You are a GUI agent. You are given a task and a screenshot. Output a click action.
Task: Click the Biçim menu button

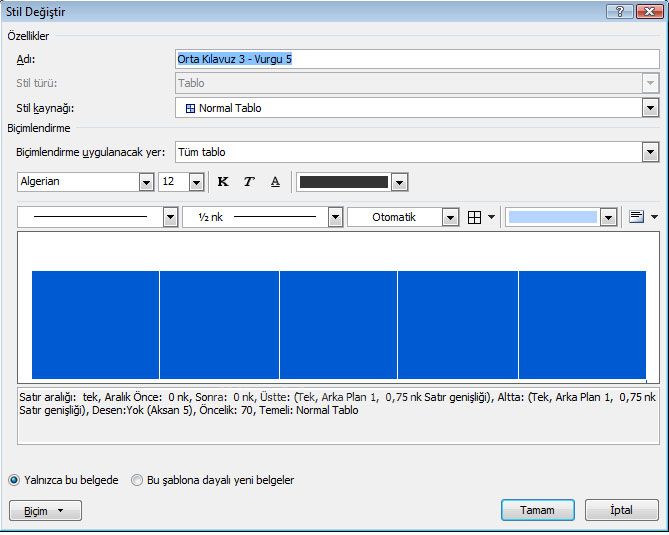pos(45,511)
